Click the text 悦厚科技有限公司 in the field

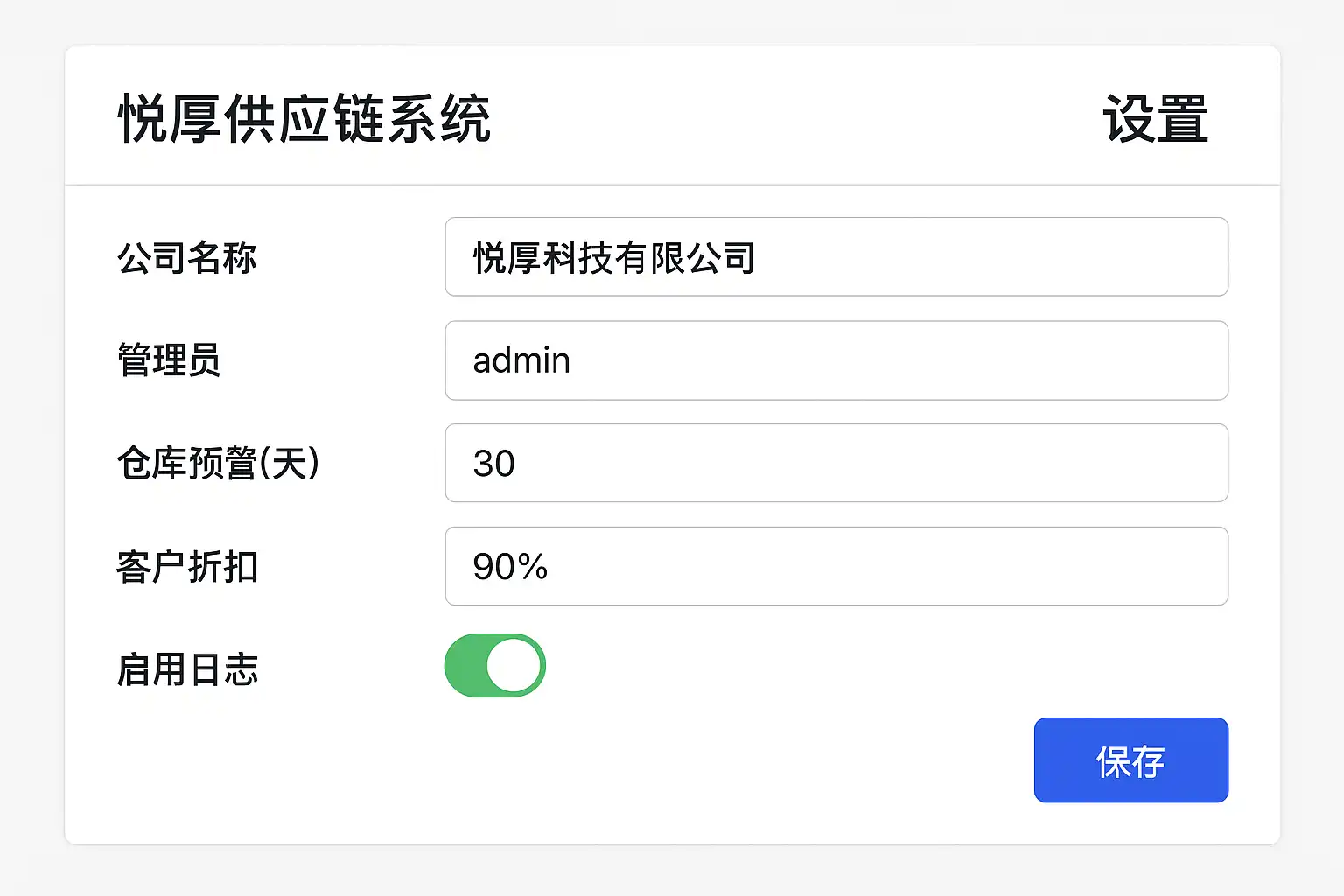tap(613, 258)
